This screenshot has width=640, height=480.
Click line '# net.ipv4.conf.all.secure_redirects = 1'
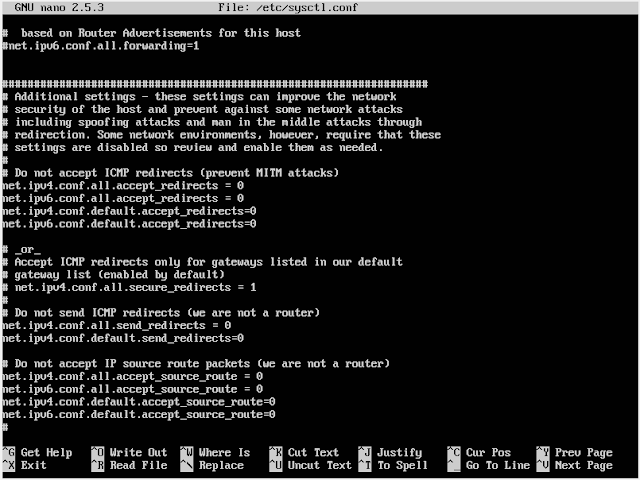pyautogui.click(x=129, y=287)
